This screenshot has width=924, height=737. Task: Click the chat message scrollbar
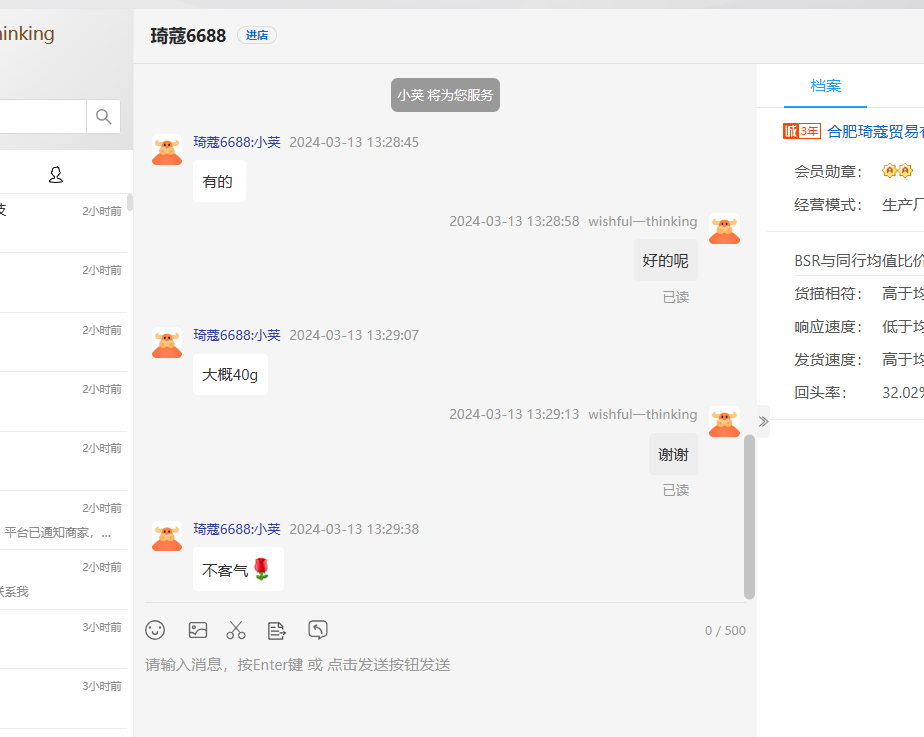click(749, 516)
